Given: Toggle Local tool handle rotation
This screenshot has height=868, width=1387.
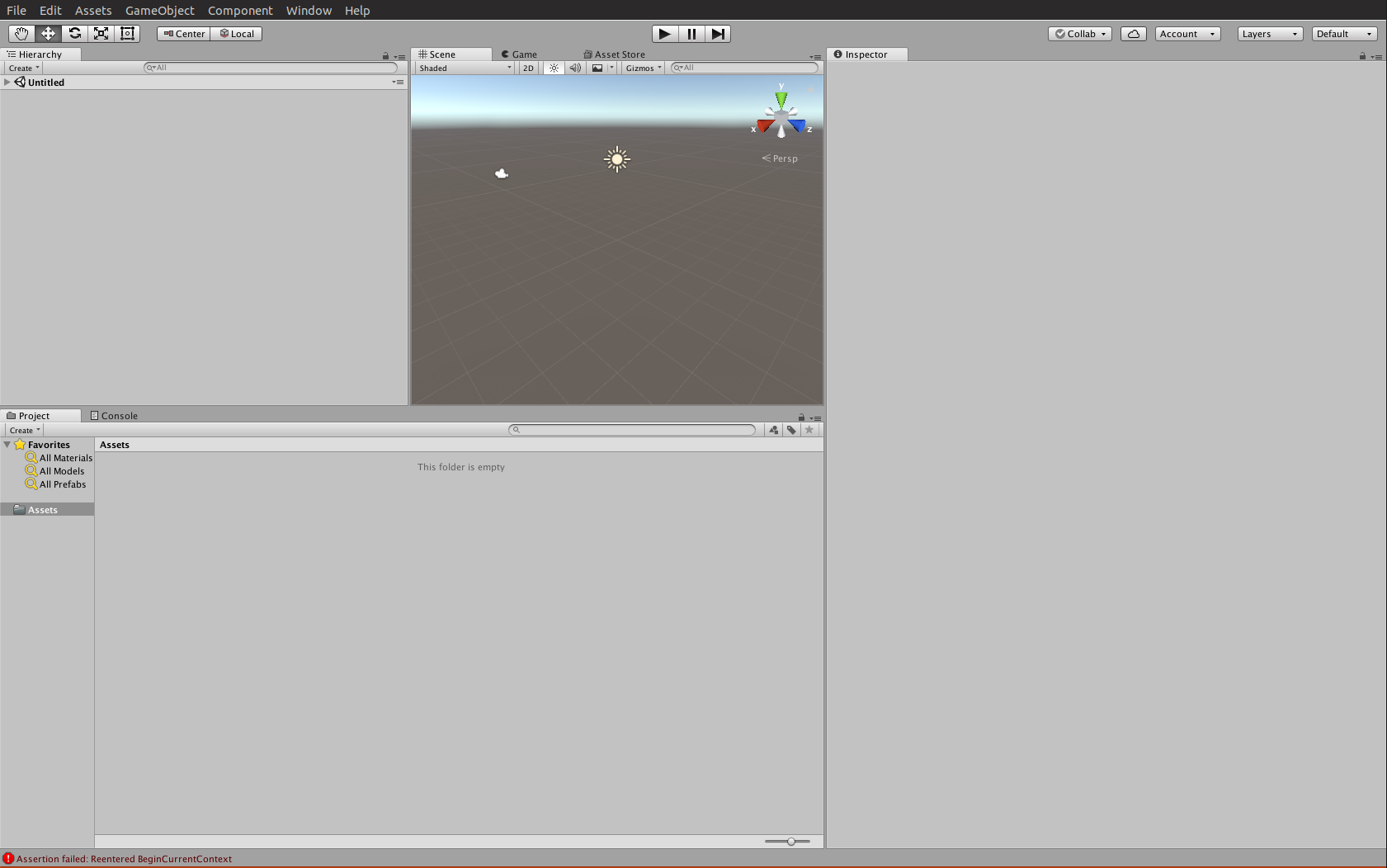Looking at the screenshot, I should pos(237,33).
